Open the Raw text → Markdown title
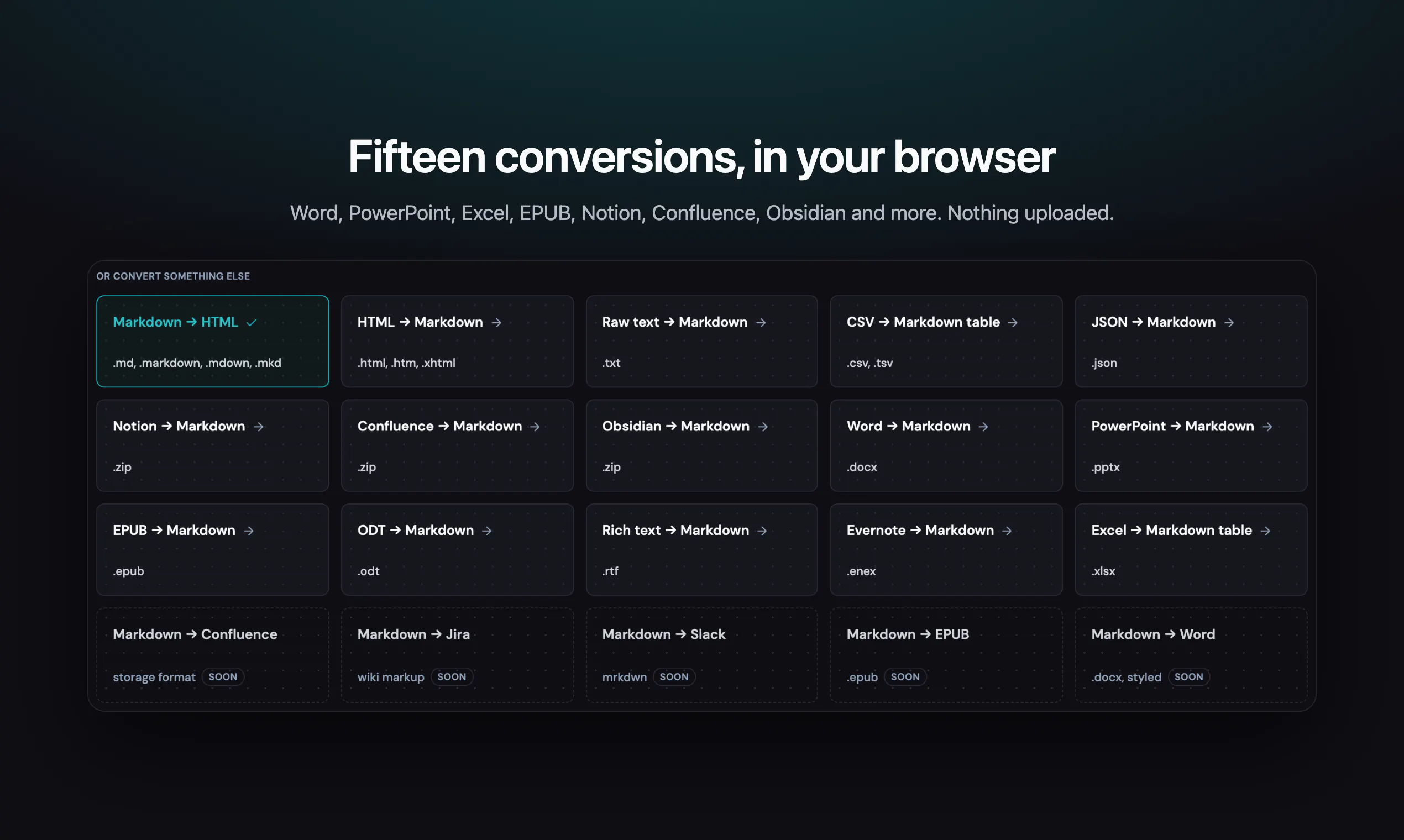 pos(675,322)
